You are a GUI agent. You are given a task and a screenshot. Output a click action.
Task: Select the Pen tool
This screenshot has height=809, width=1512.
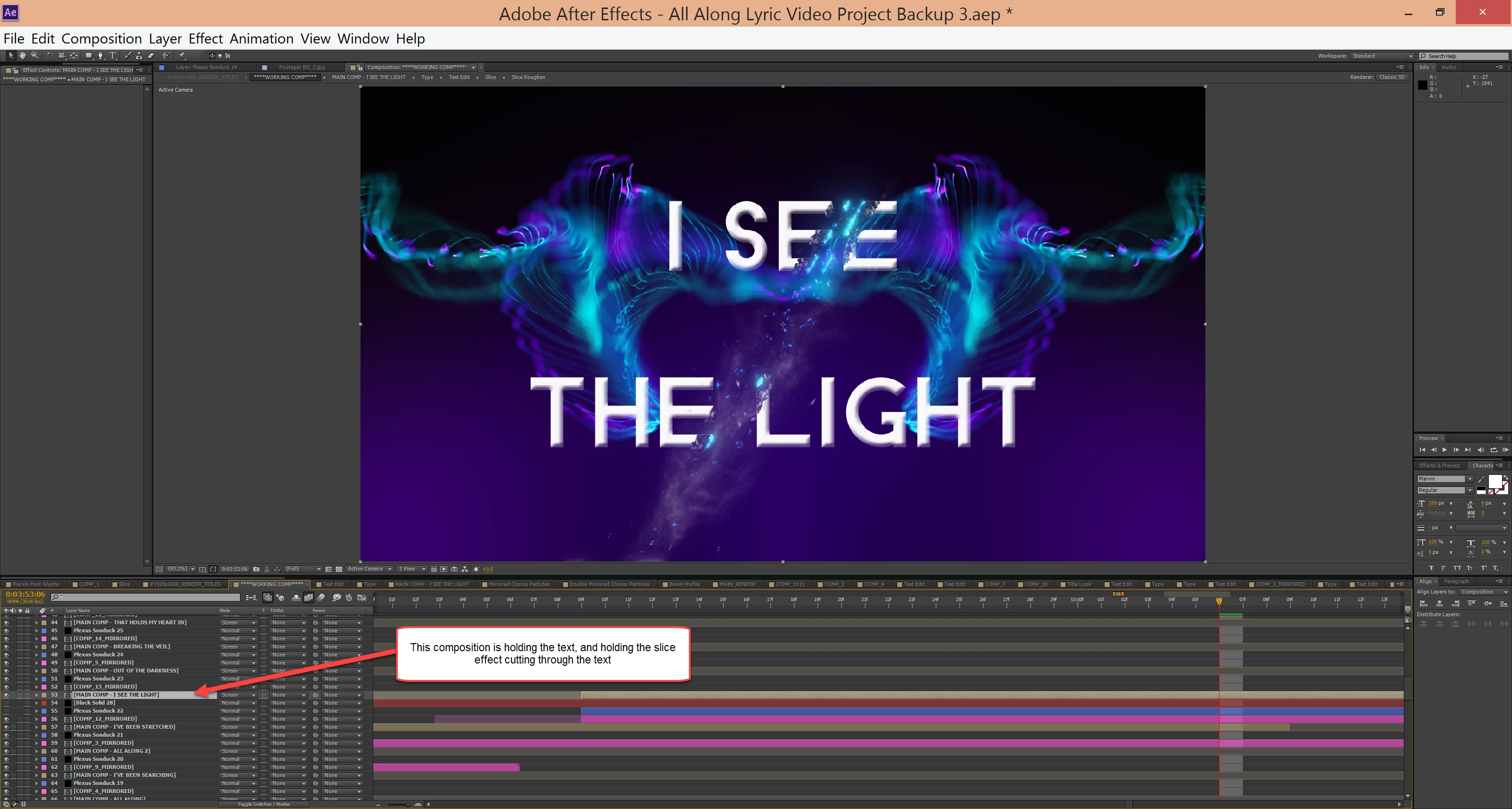100,56
